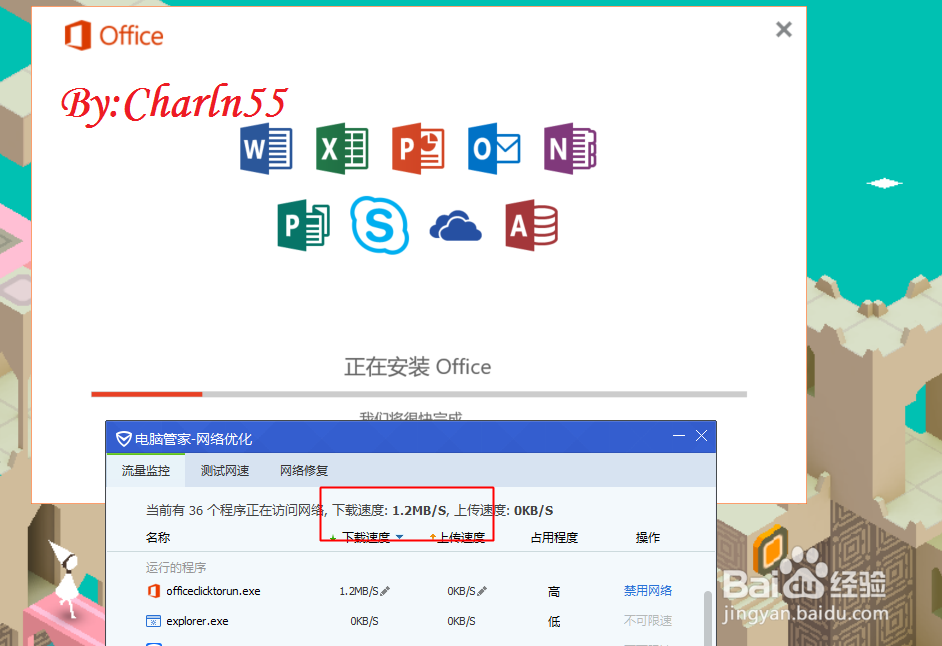
Task: Select the Outlook icon
Action: (x=494, y=147)
